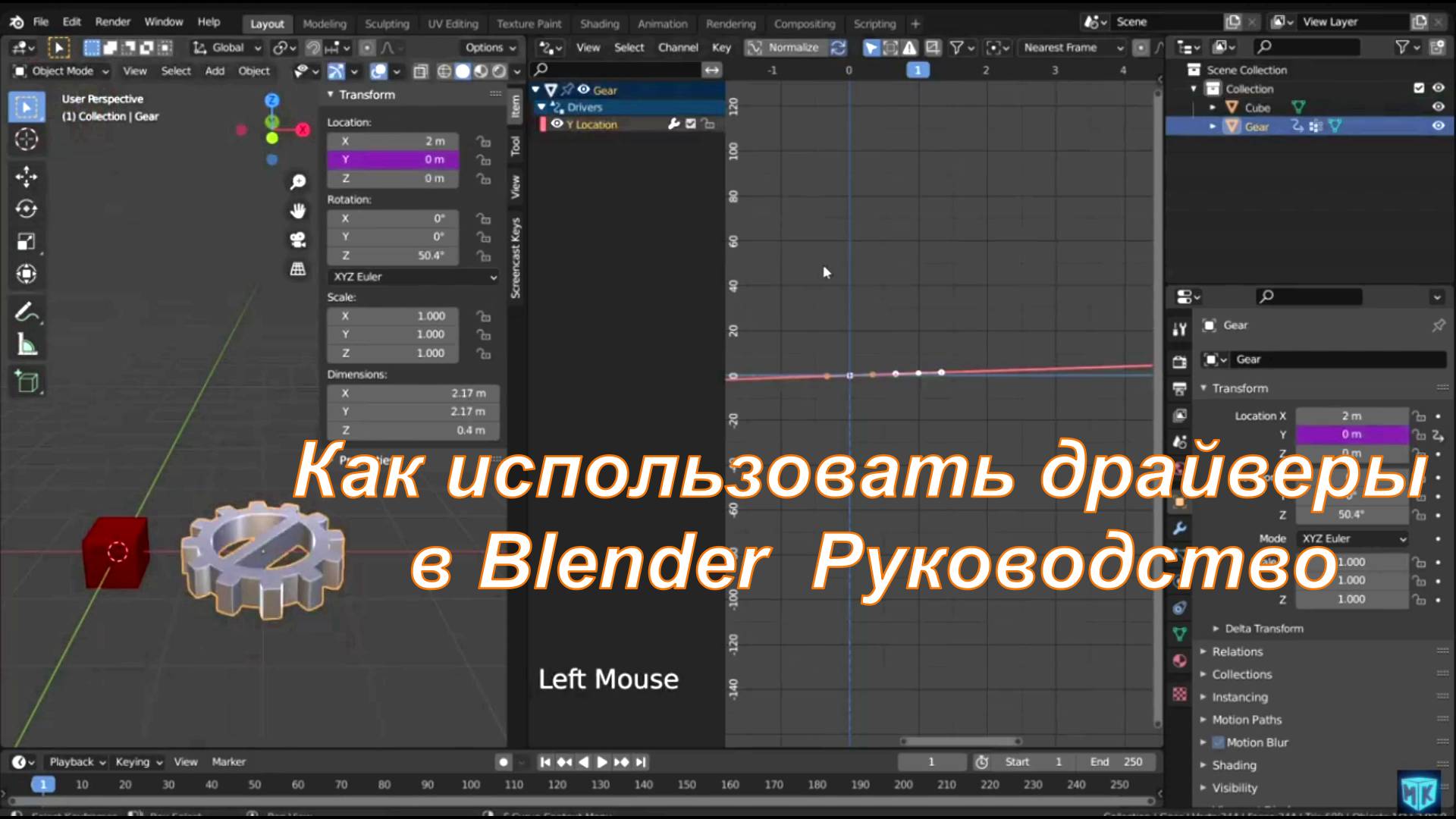The width and height of the screenshot is (1456, 819).
Task: Expand Cube in outliner
Action: pos(1213,108)
